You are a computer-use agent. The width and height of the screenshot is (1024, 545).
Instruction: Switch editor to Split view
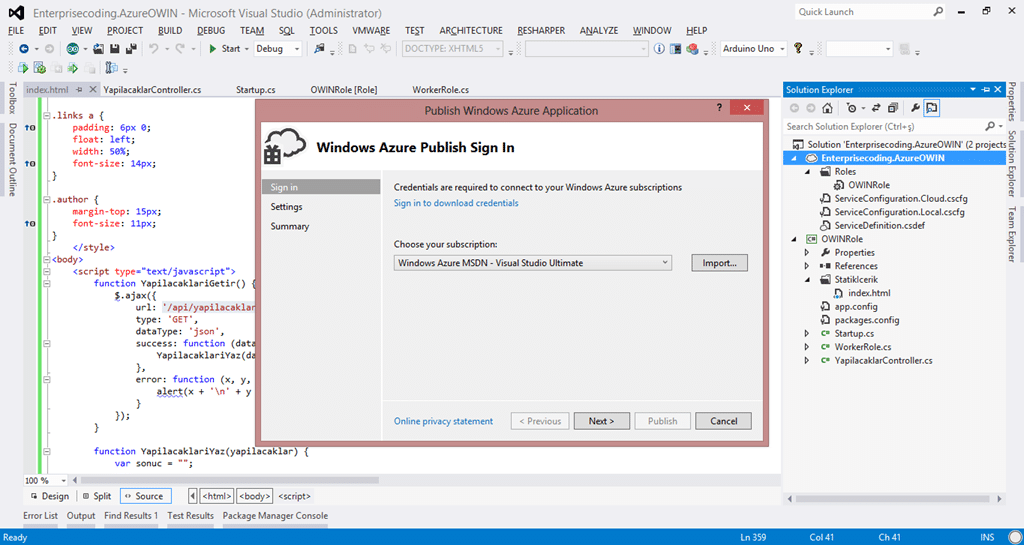click(x=97, y=496)
